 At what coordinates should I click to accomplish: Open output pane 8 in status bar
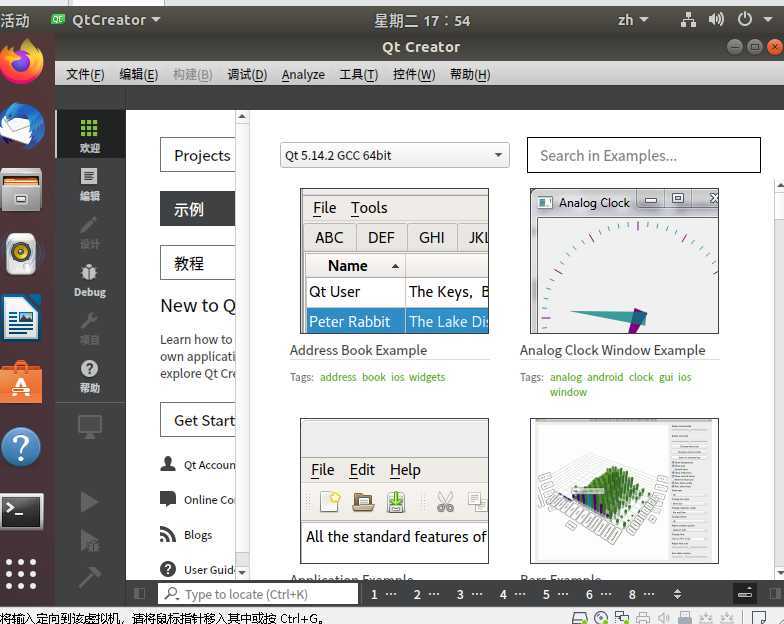[x=641, y=594]
